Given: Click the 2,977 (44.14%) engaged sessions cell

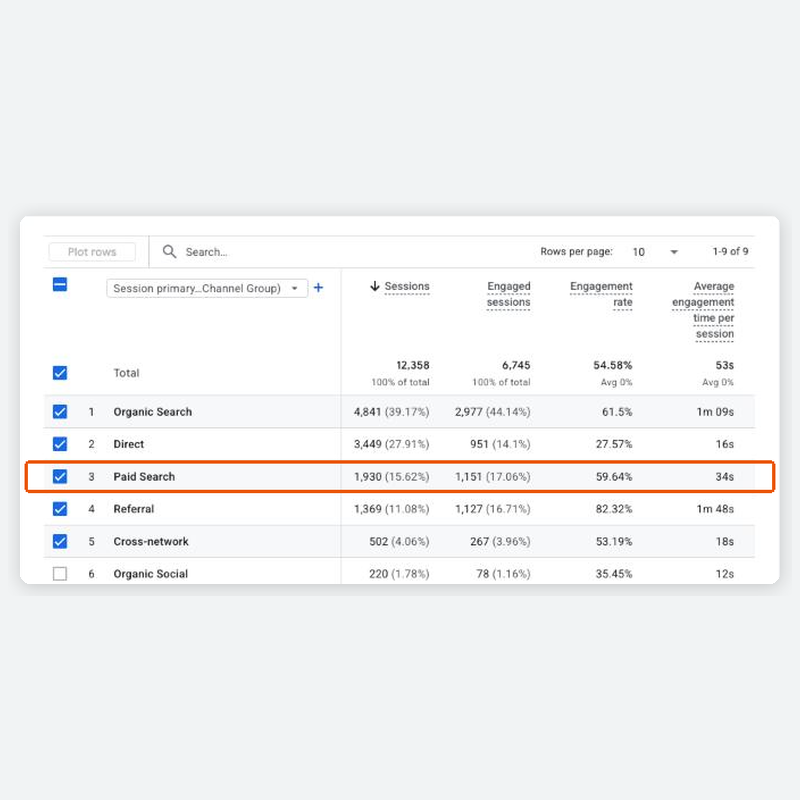Looking at the screenshot, I should [492, 412].
